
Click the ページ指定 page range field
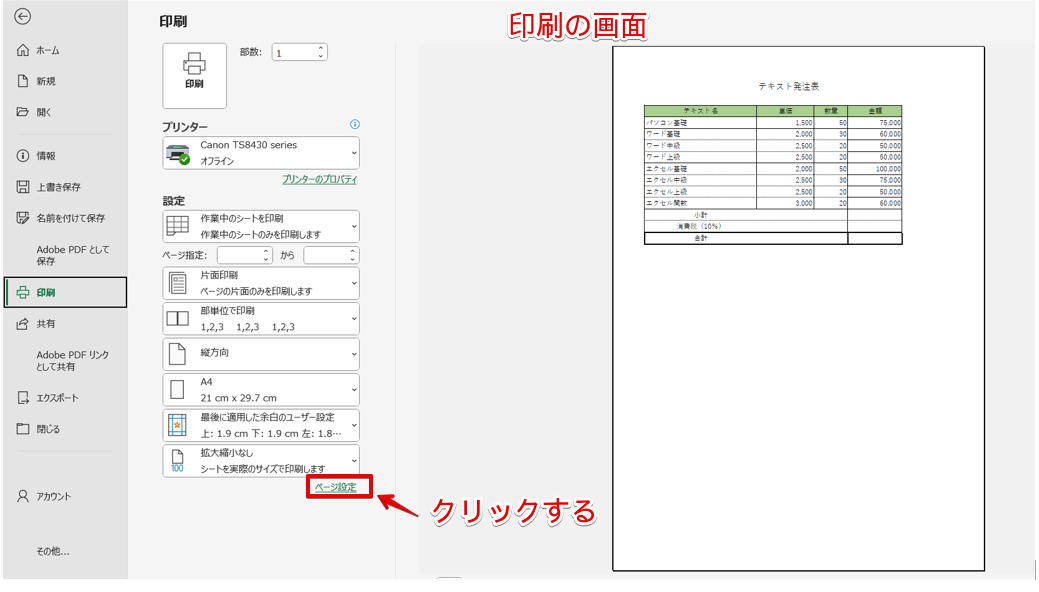245,255
